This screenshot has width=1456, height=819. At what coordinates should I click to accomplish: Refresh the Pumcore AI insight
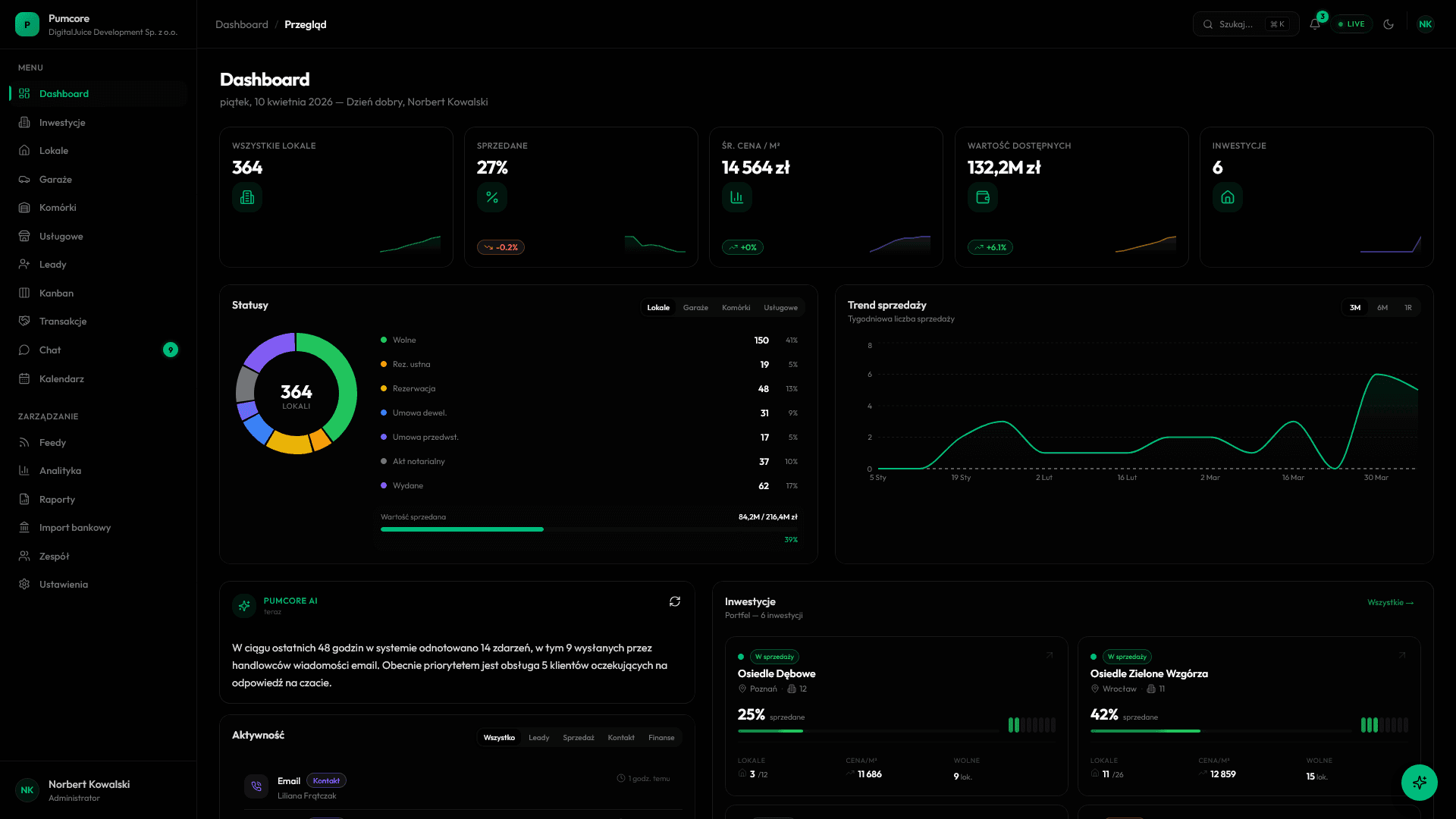674,601
